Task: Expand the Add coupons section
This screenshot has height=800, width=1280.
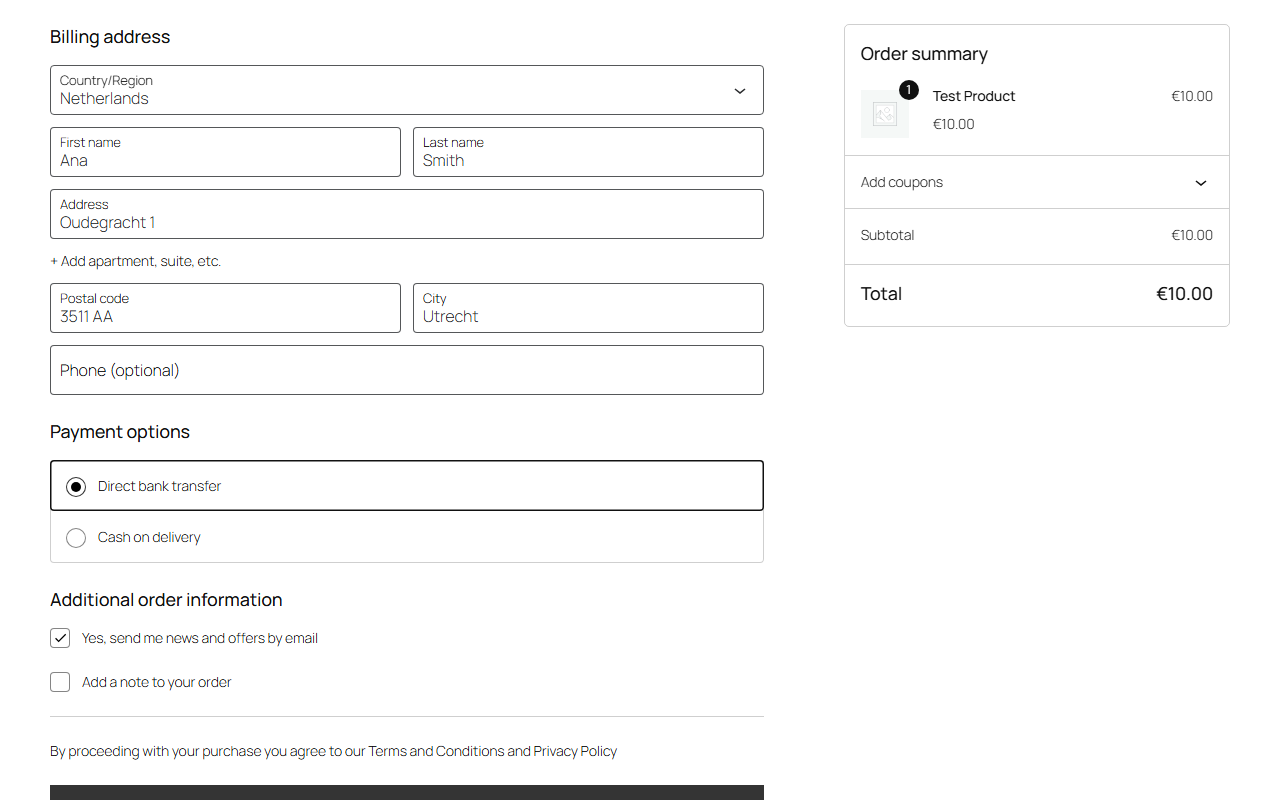Action: tap(1037, 182)
